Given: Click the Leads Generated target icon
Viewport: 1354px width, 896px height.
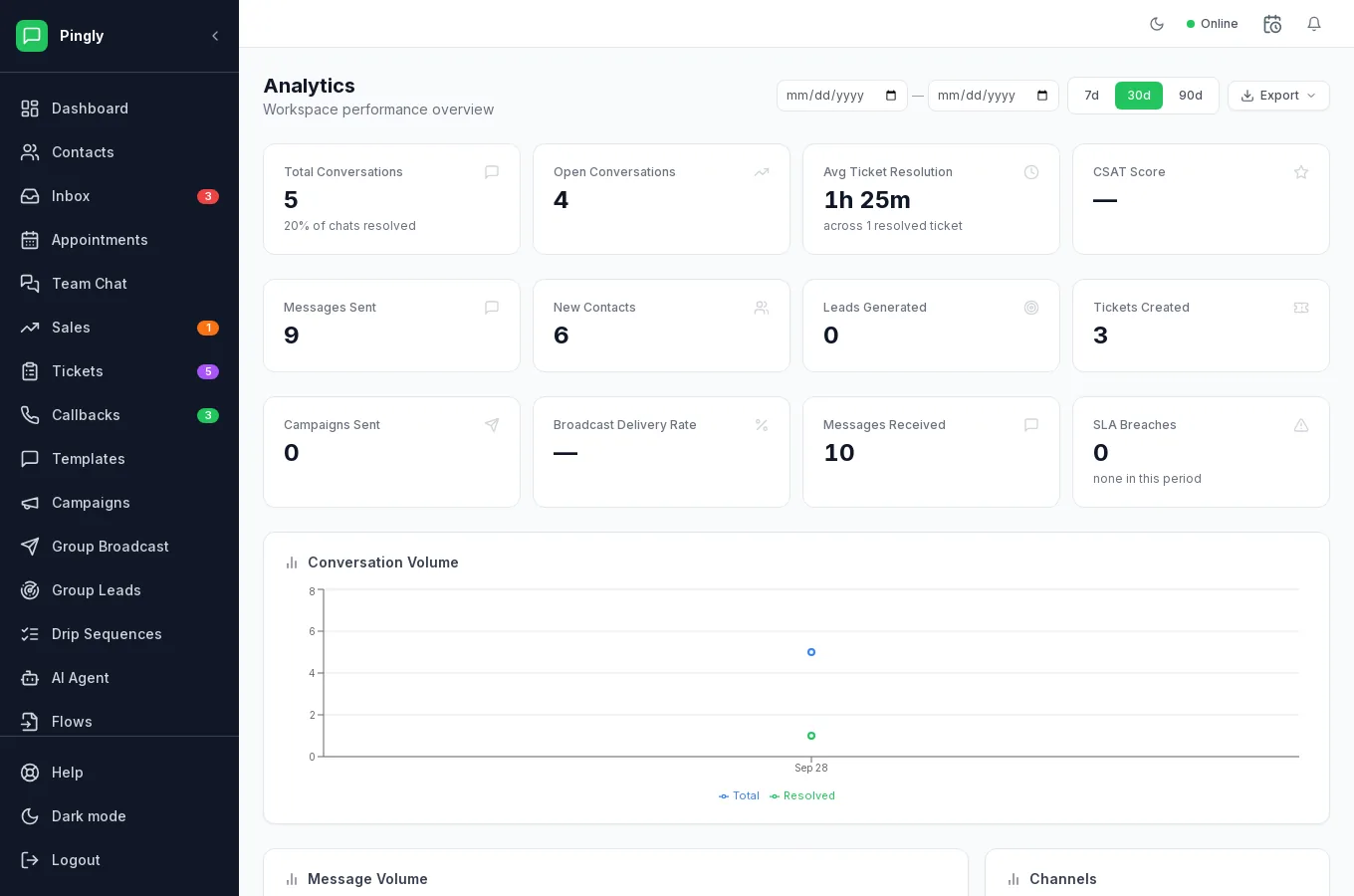Looking at the screenshot, I should (1031, 308).
